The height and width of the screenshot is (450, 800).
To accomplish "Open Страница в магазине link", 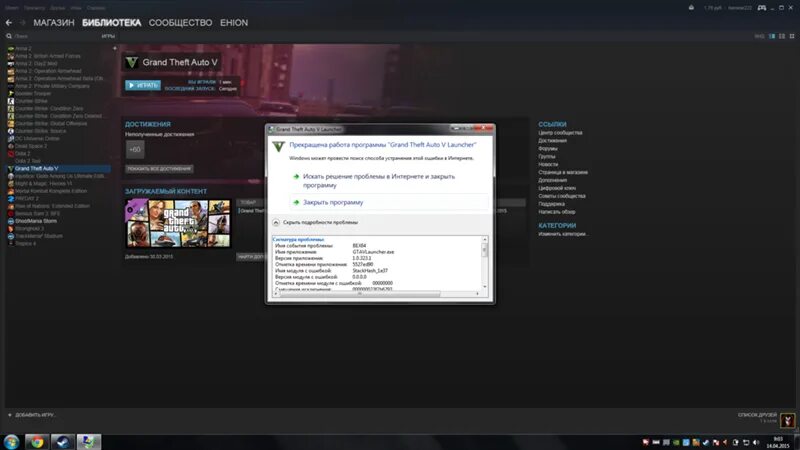I will click(563, 172).
